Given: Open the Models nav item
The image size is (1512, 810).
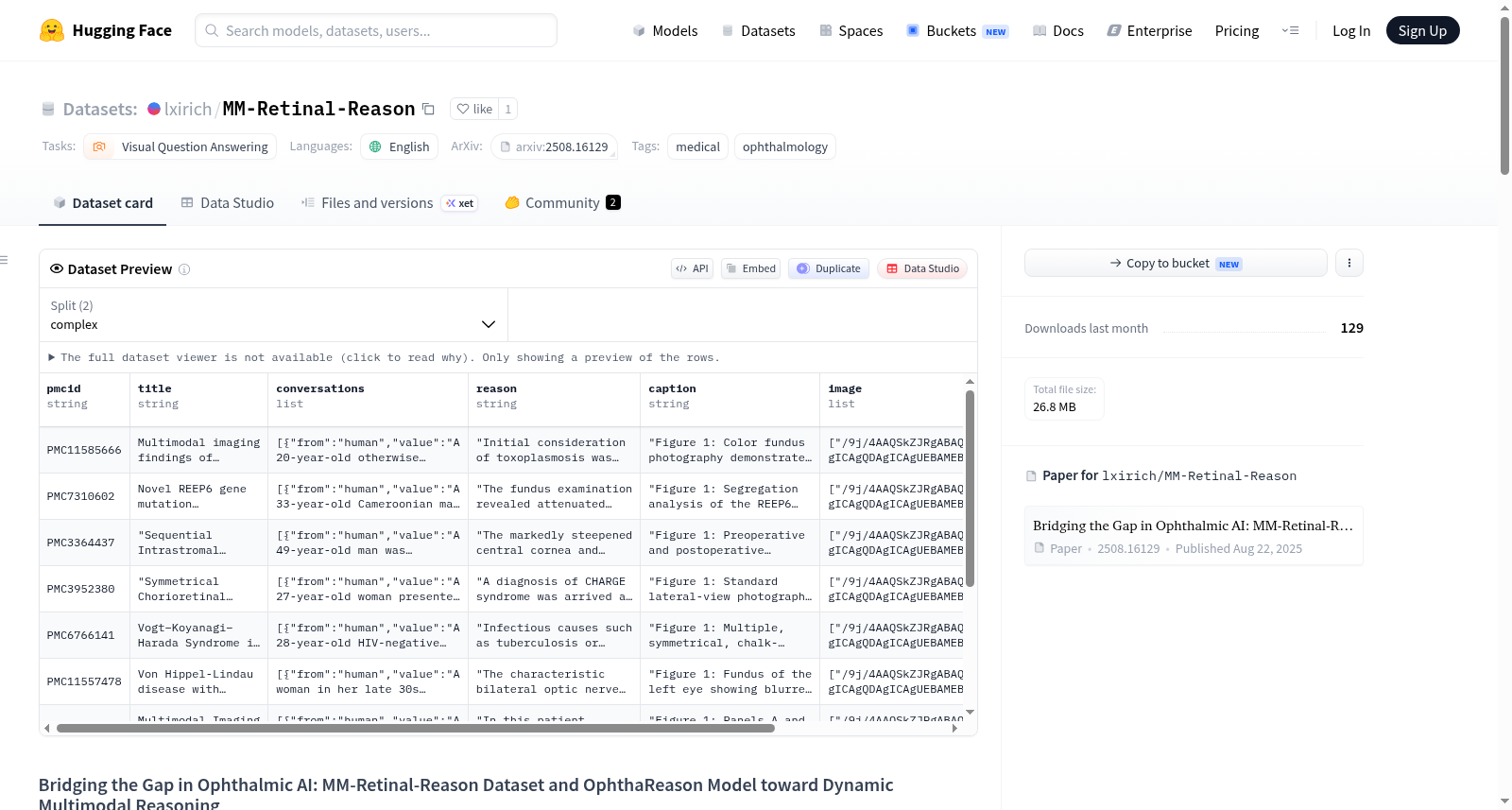Looking at the screenshot, I should pos(665,30).
